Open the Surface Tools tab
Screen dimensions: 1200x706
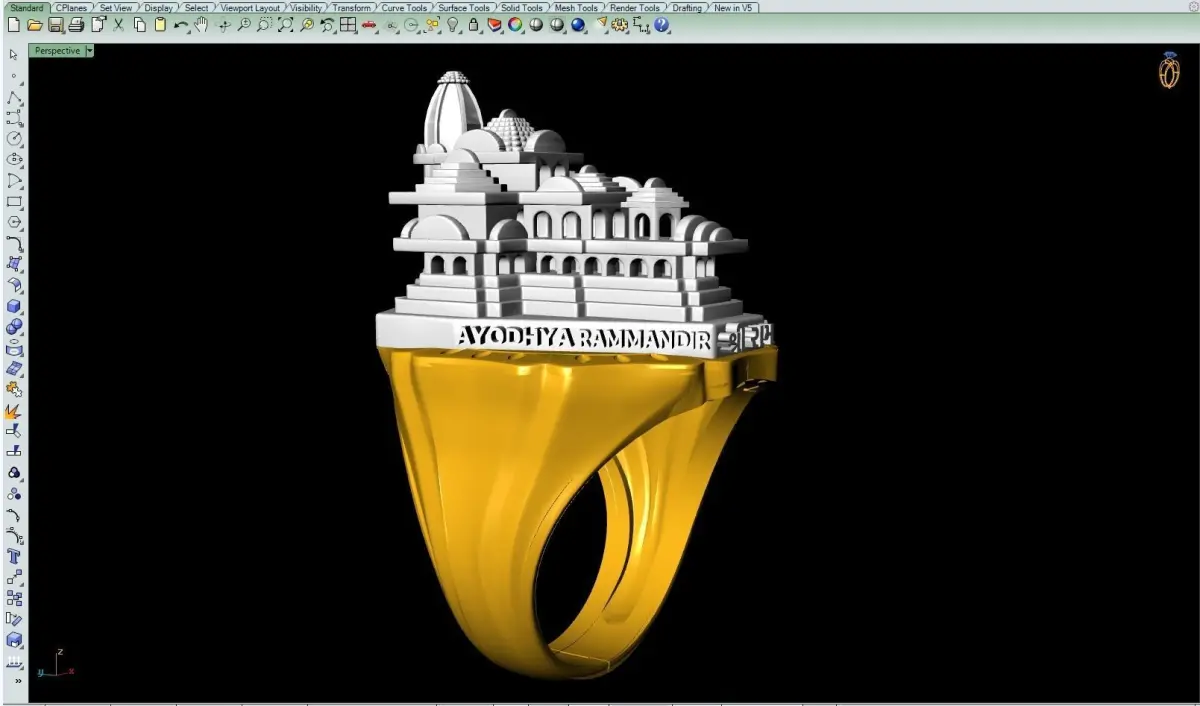coord(464,7)
